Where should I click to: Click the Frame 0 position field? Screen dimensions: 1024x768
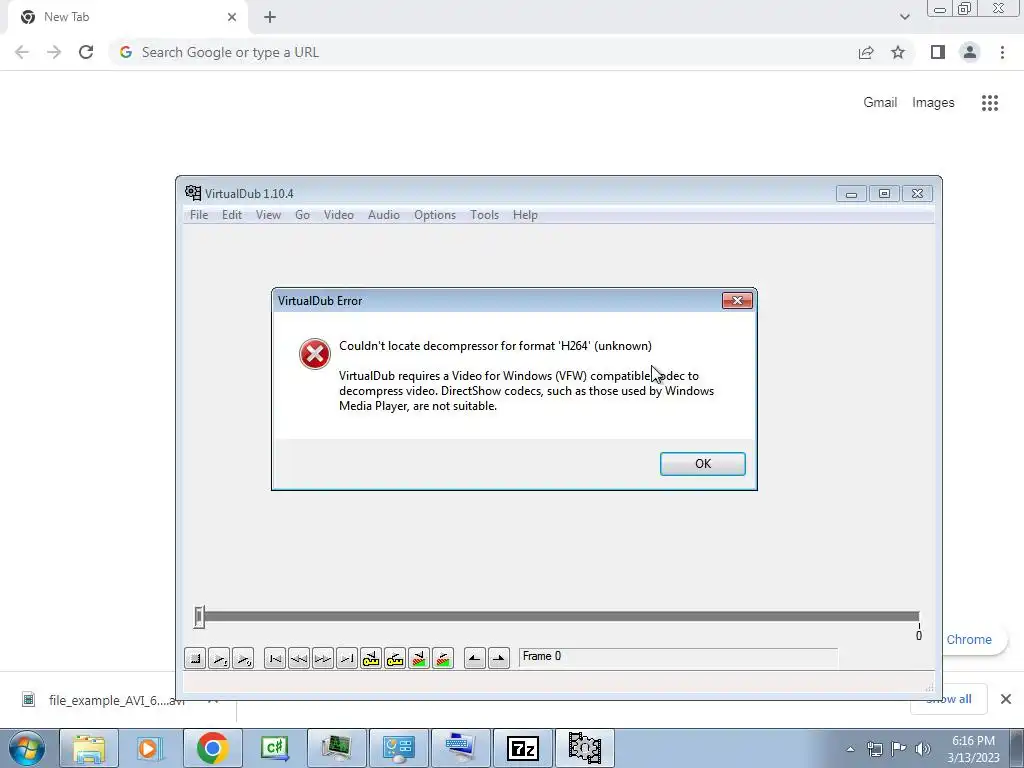pos(678,657)
